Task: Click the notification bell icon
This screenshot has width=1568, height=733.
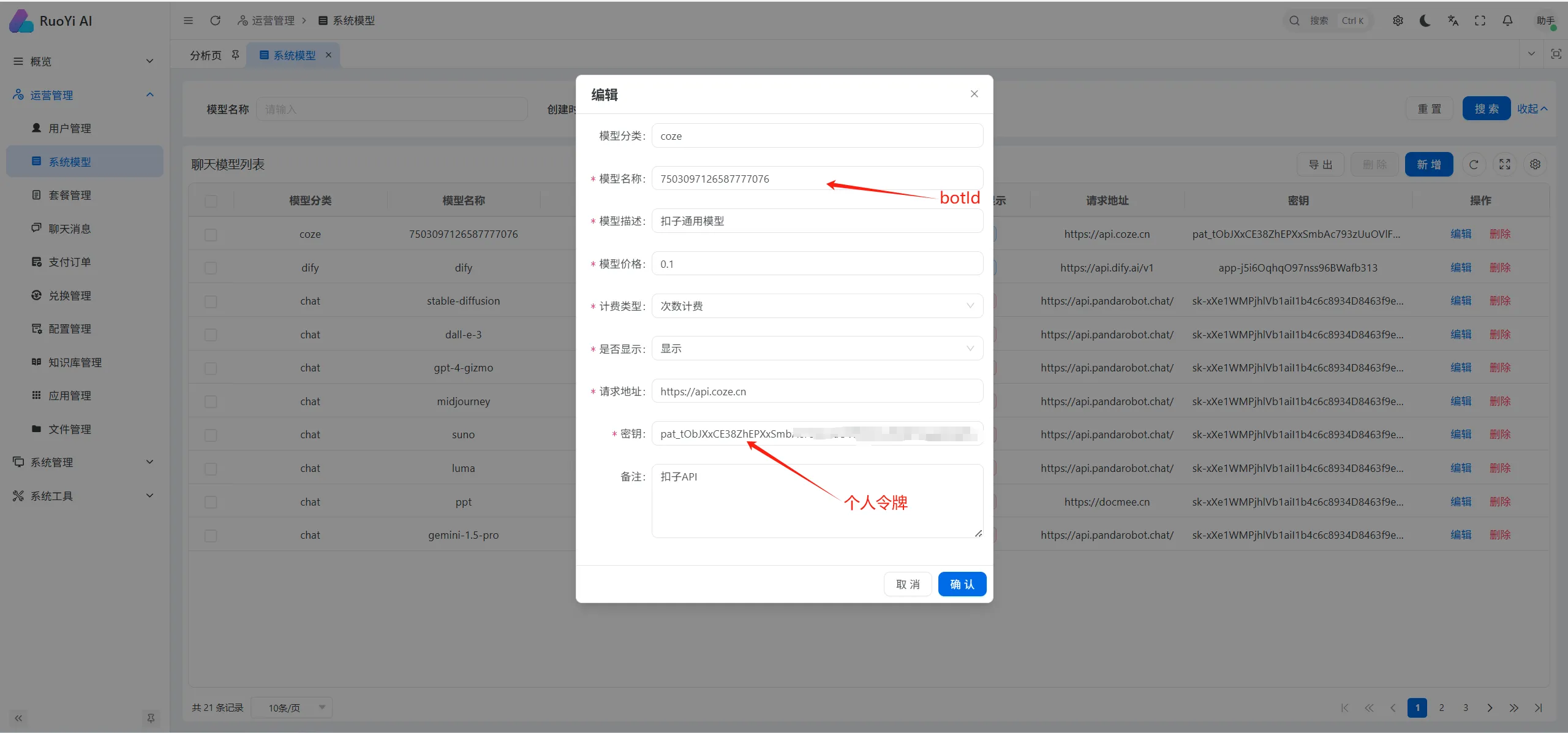Action: click(x=1507, y=21)
